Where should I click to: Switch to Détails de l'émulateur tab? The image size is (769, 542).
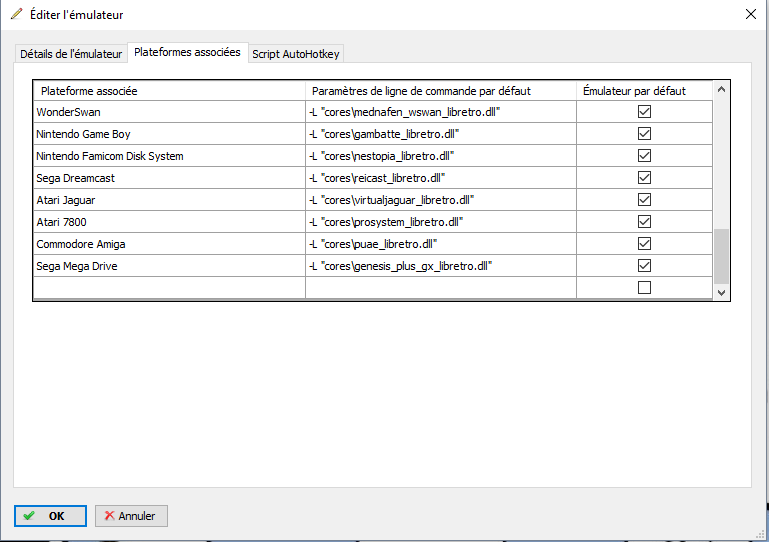71,54
